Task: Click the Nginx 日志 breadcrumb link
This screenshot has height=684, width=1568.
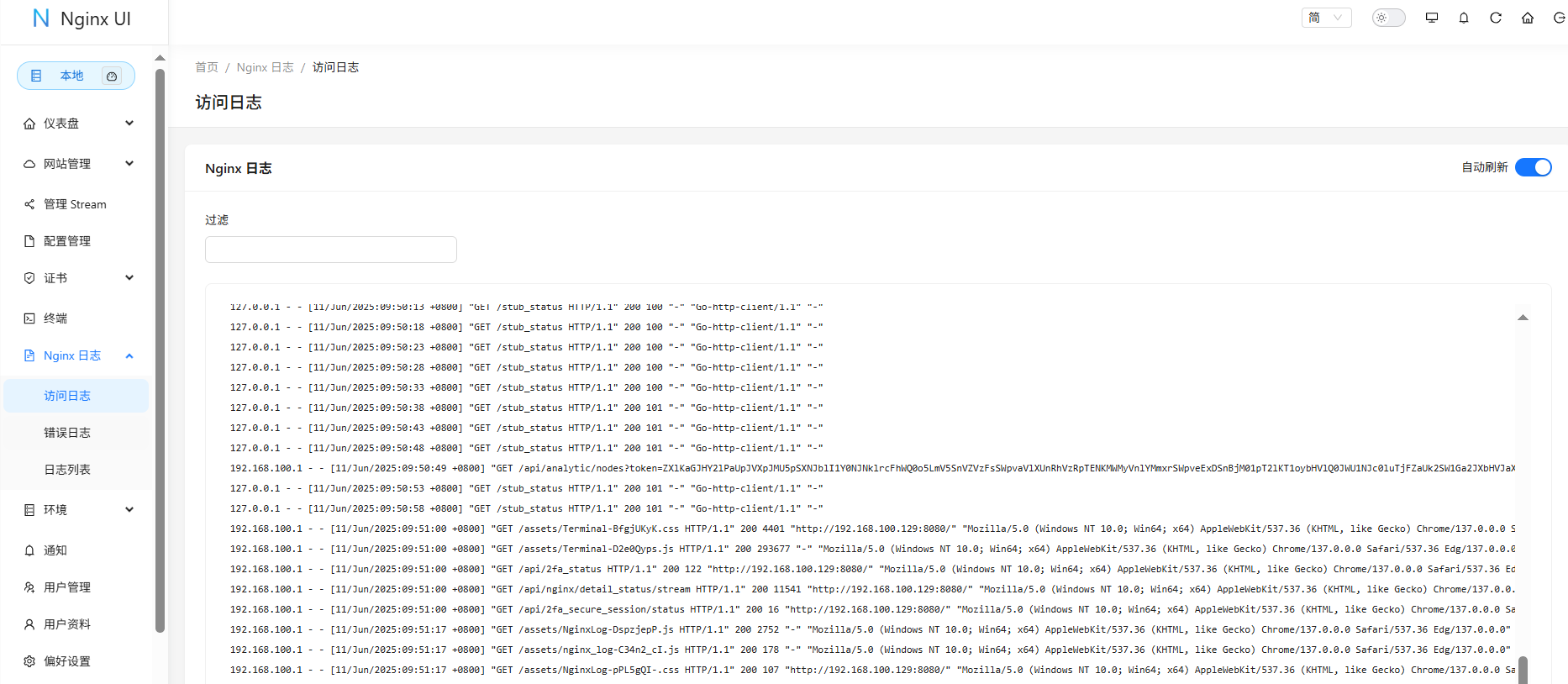Action: [x=265, y=67]
